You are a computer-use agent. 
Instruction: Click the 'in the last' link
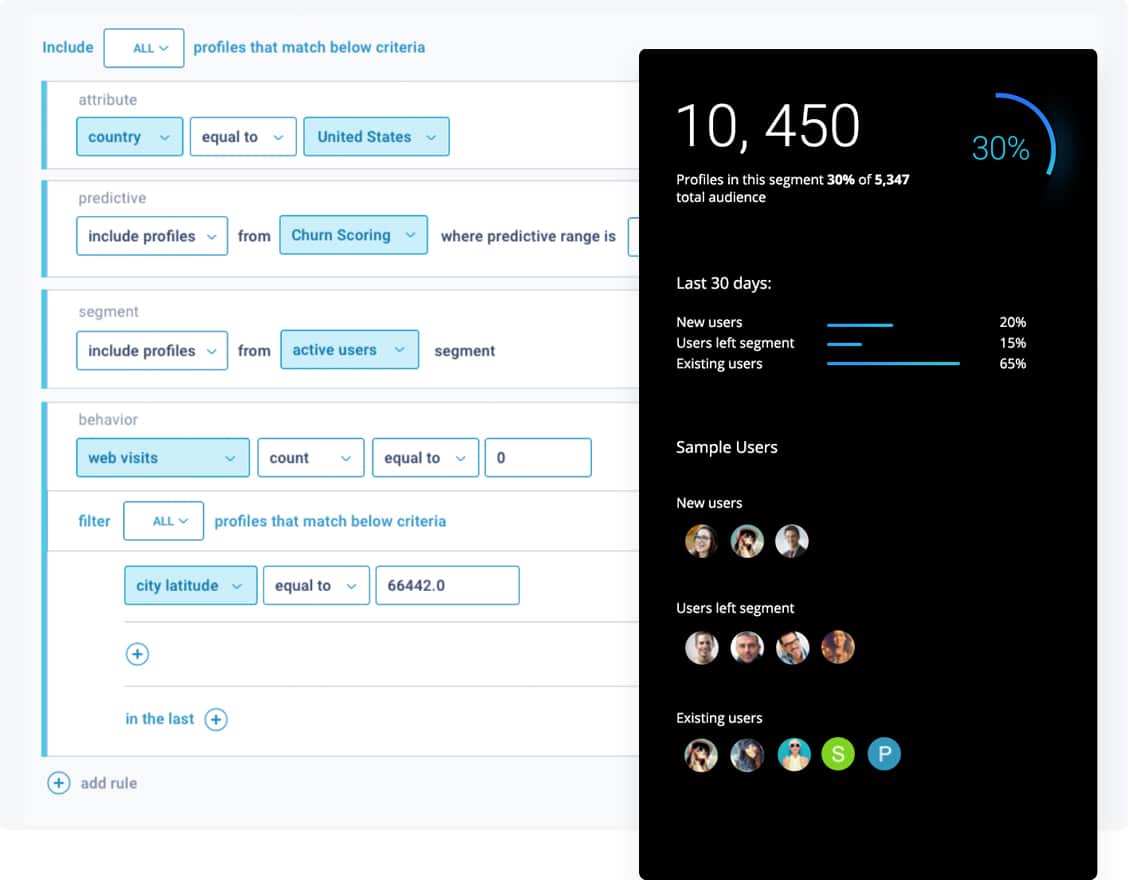coord(160,719)
